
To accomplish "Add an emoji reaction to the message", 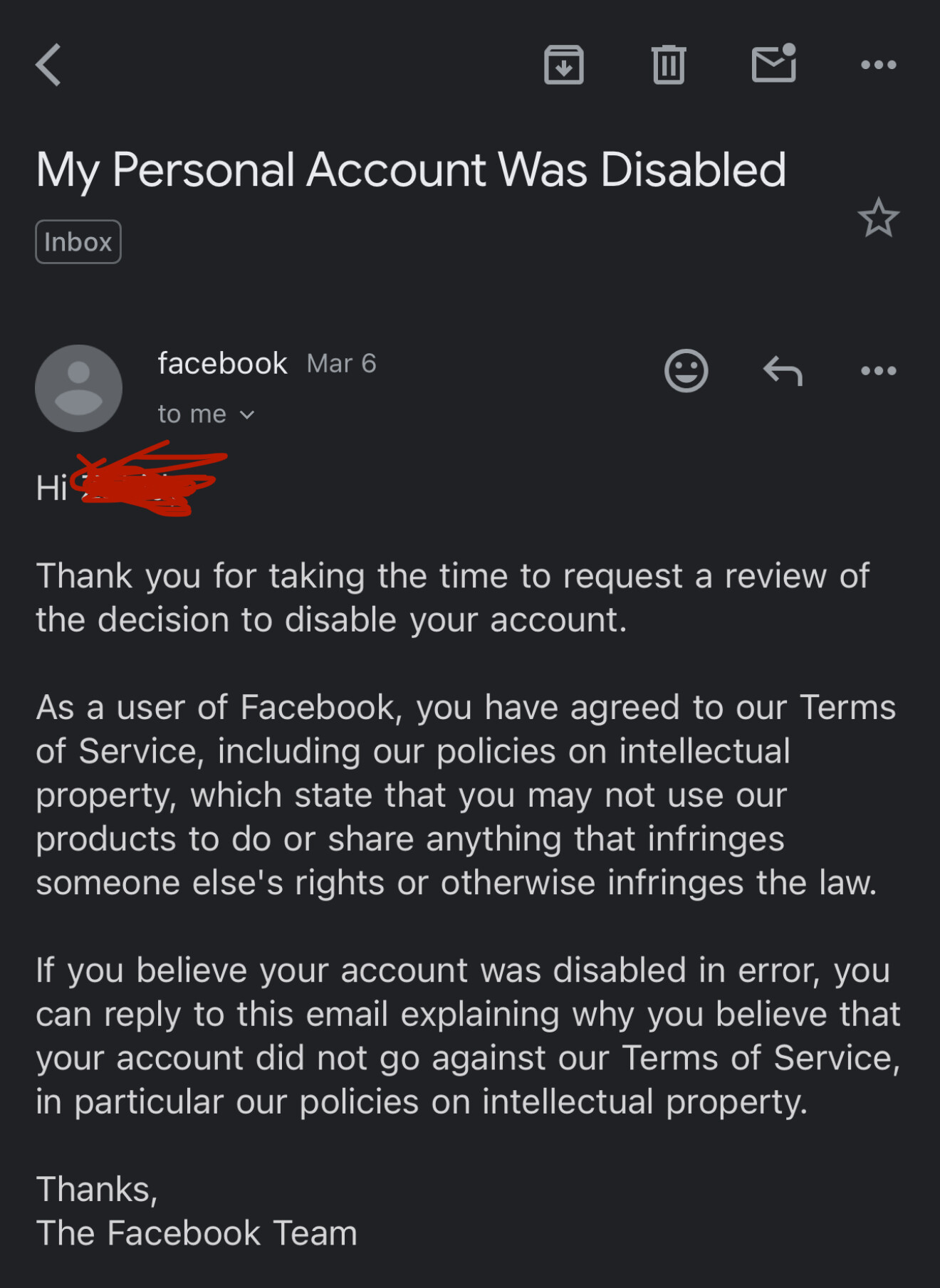I will [x=686, y=370].
